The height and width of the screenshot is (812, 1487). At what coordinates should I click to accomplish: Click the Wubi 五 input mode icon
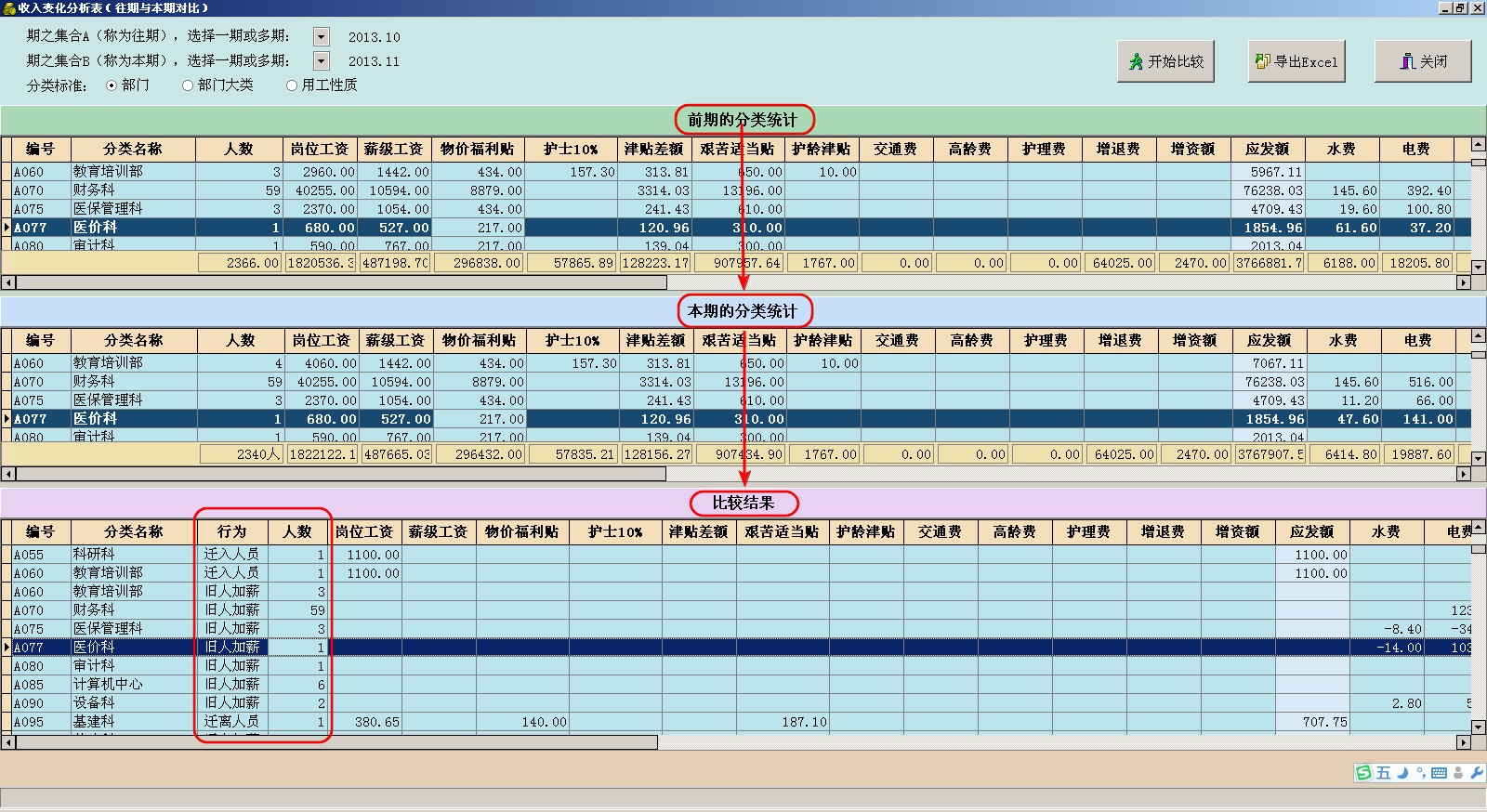[1384, 773]
